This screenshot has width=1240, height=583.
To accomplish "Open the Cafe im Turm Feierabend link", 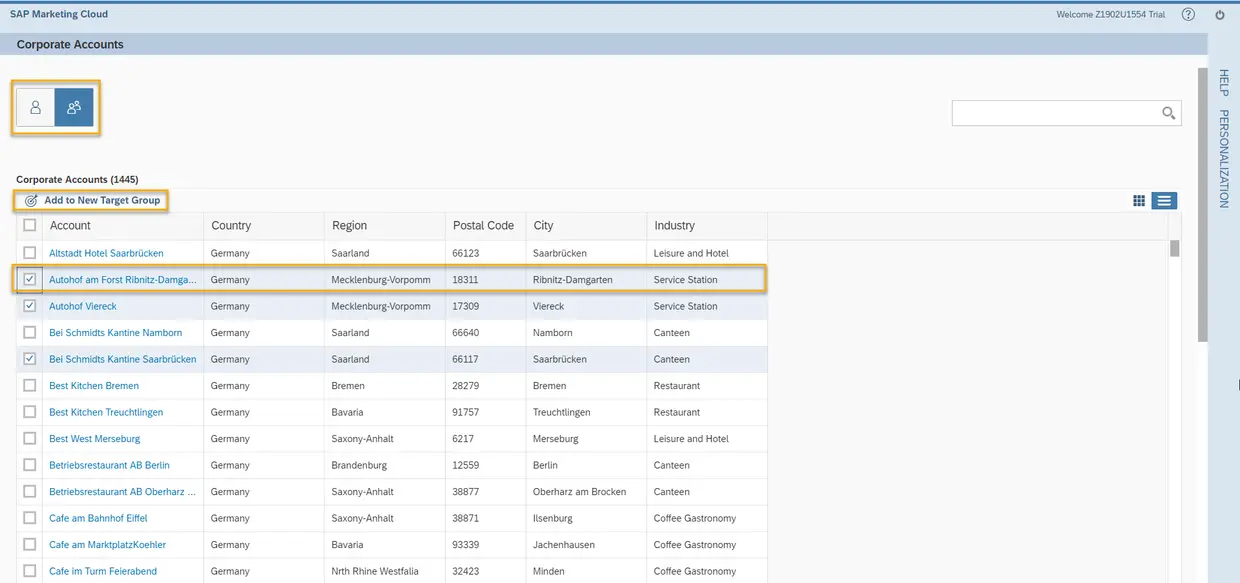I will point(103,571).
